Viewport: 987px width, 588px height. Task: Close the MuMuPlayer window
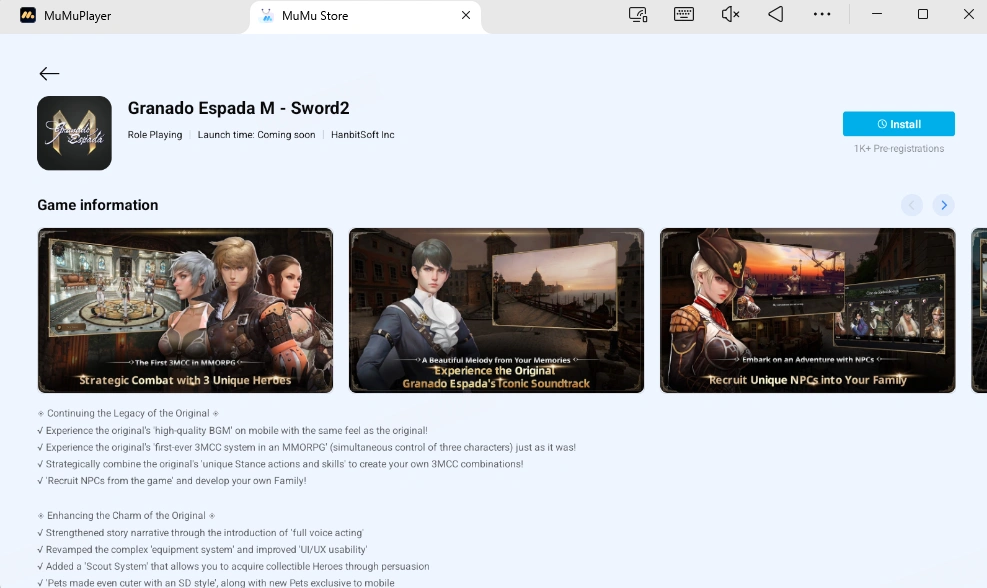tap(969, 14)
